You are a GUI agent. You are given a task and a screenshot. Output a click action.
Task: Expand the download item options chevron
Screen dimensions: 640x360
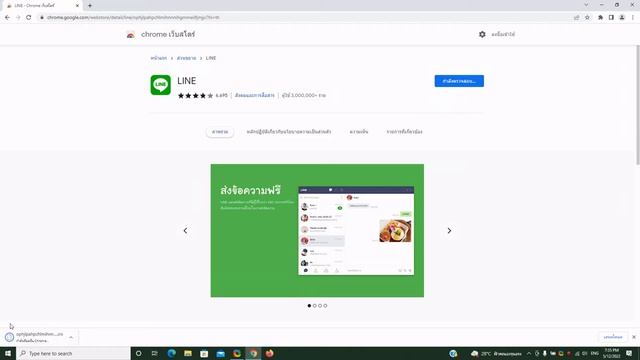click(x=71, y=338)
